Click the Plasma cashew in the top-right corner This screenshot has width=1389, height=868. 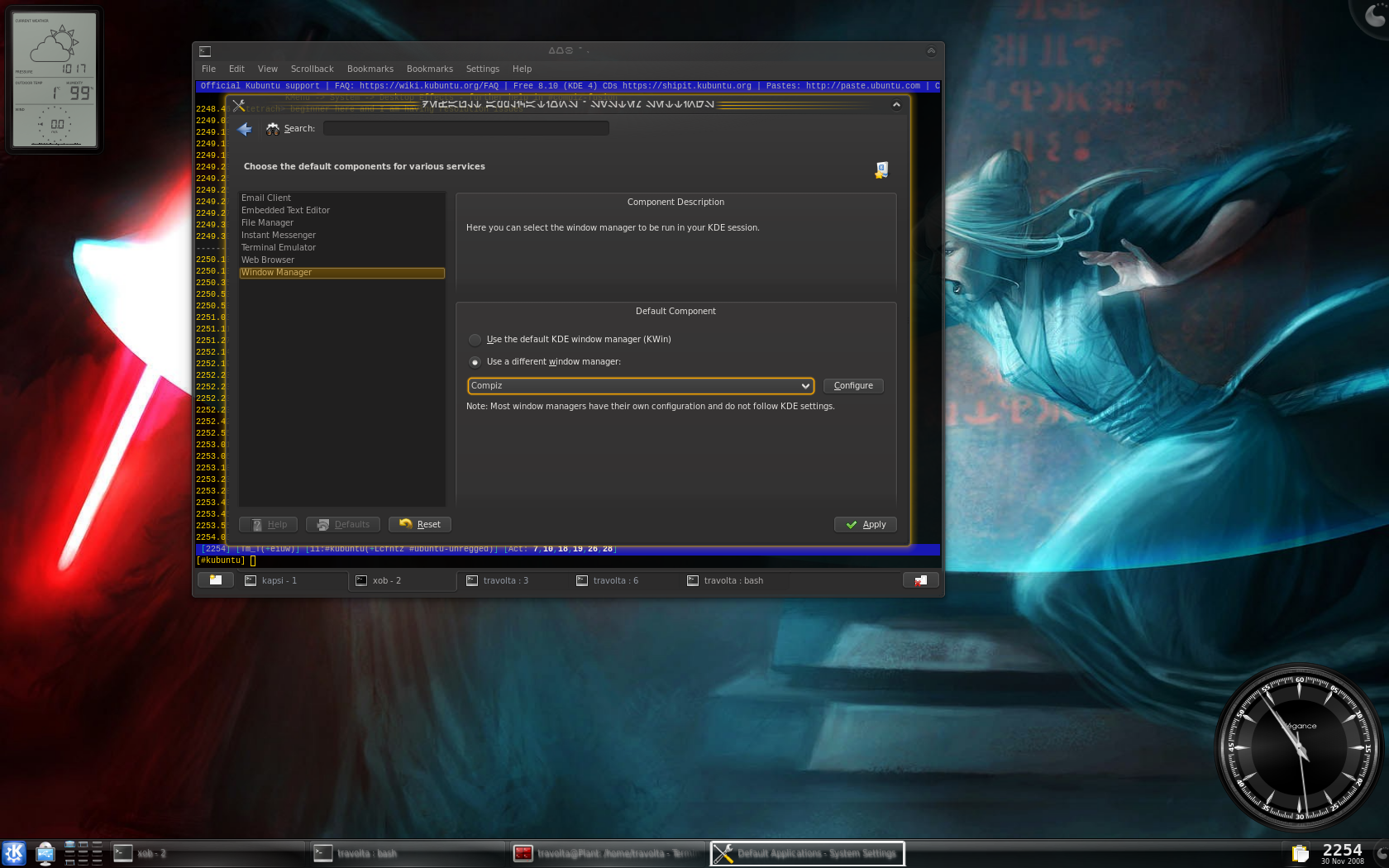point(1372,15)
